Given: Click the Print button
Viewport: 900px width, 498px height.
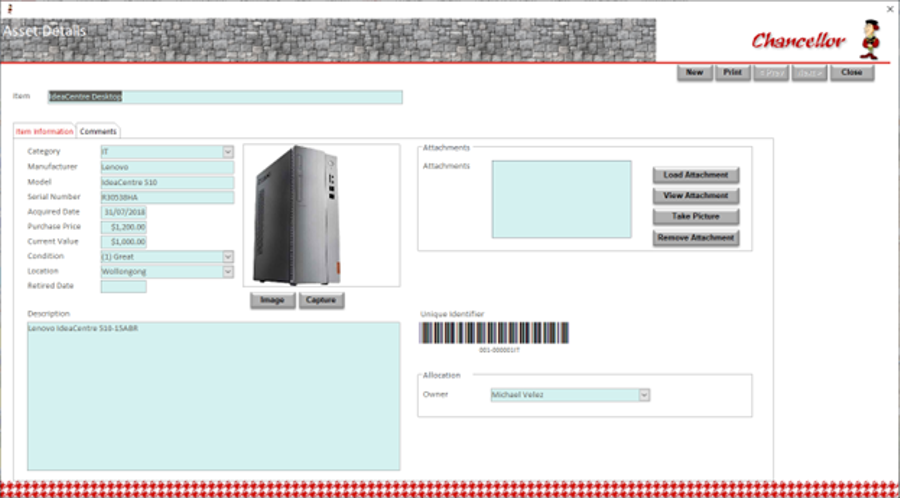Looking at the screenshot, I should [732, 73].
